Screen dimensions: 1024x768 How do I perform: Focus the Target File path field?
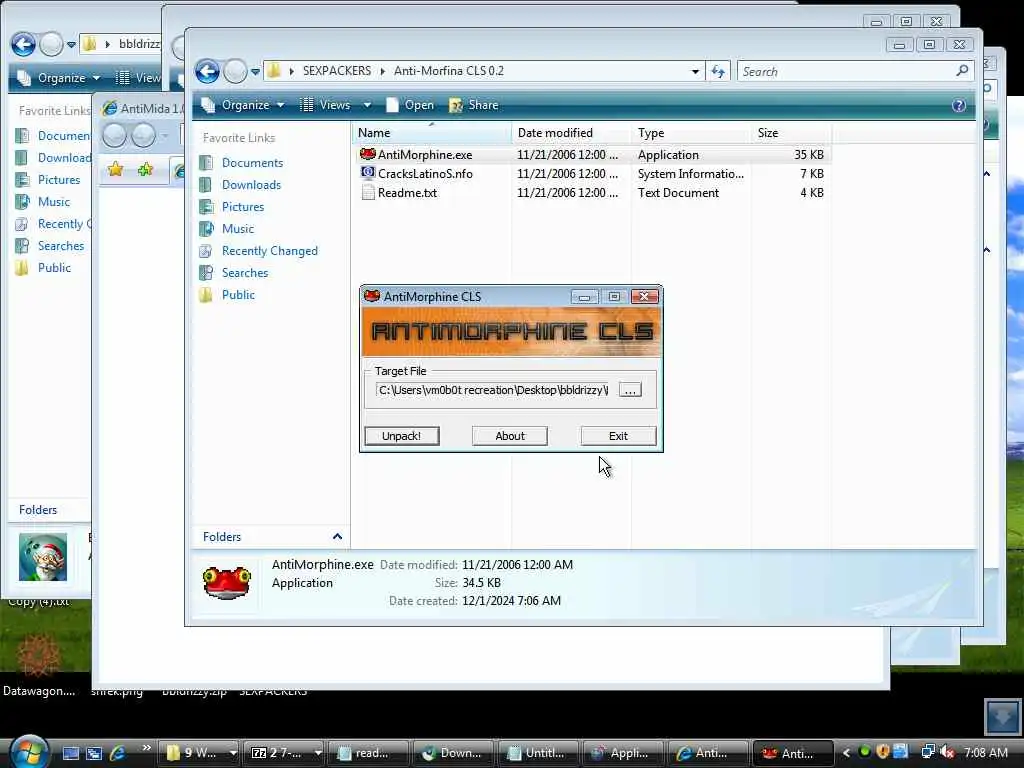coord(494,390)
